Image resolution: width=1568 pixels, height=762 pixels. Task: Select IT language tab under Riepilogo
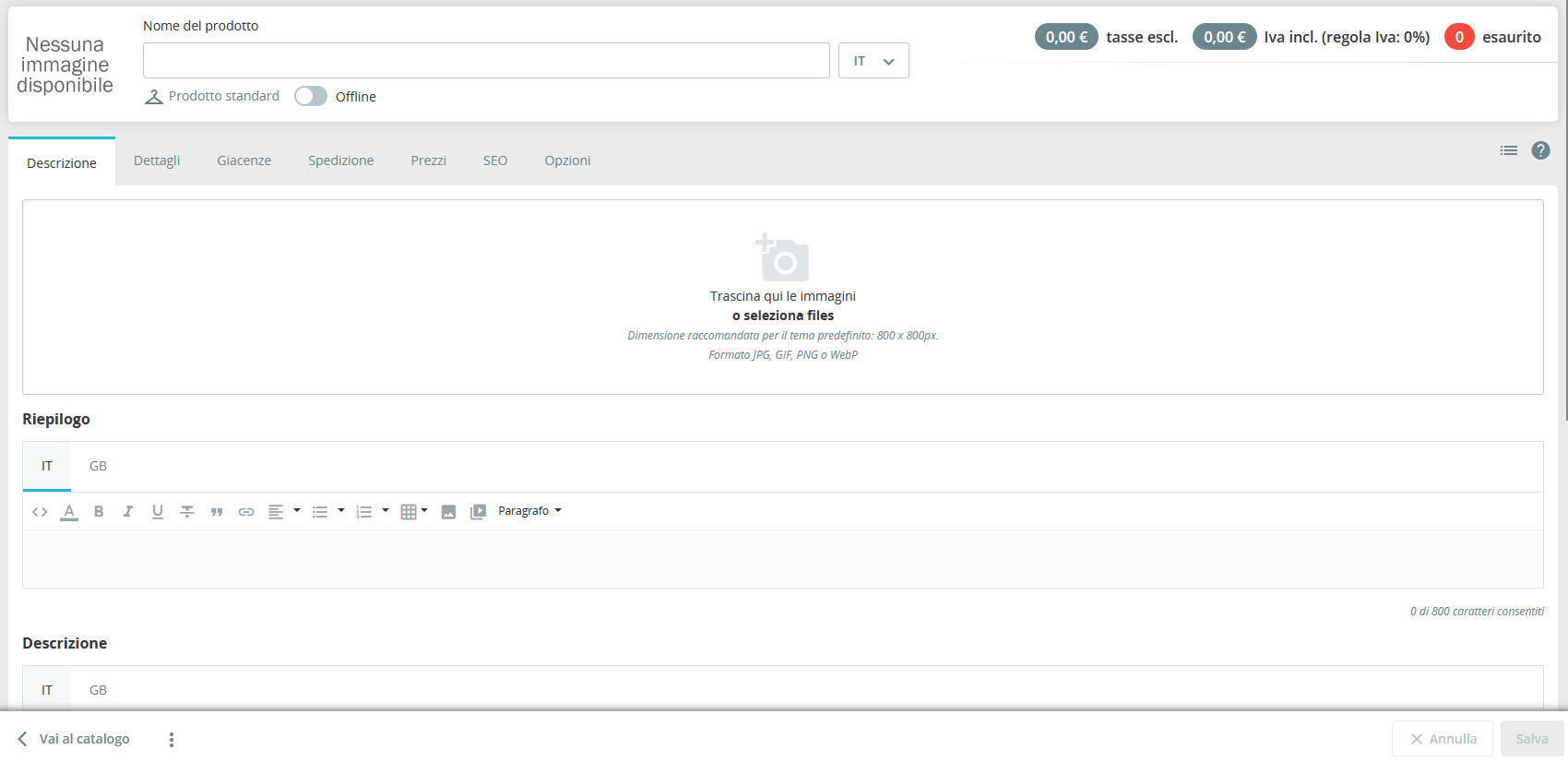(x=47, y=466)
